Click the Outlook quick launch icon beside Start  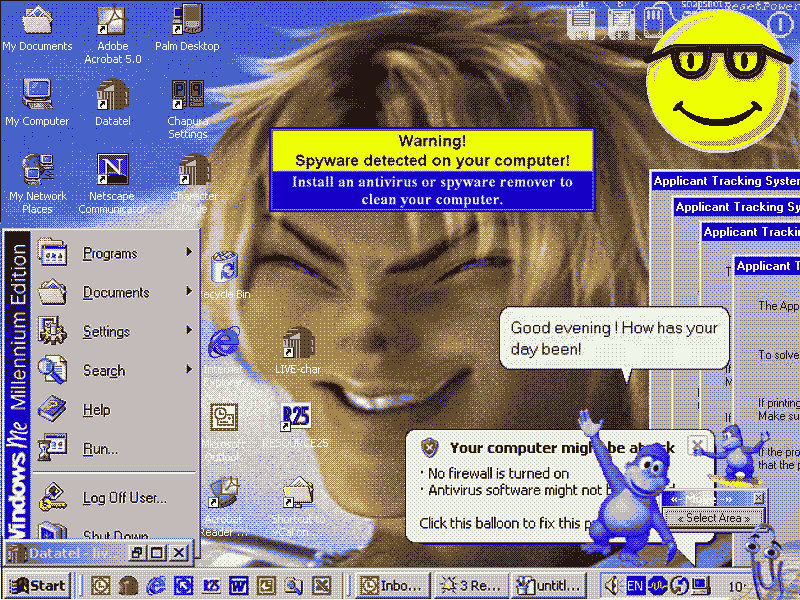101,585
